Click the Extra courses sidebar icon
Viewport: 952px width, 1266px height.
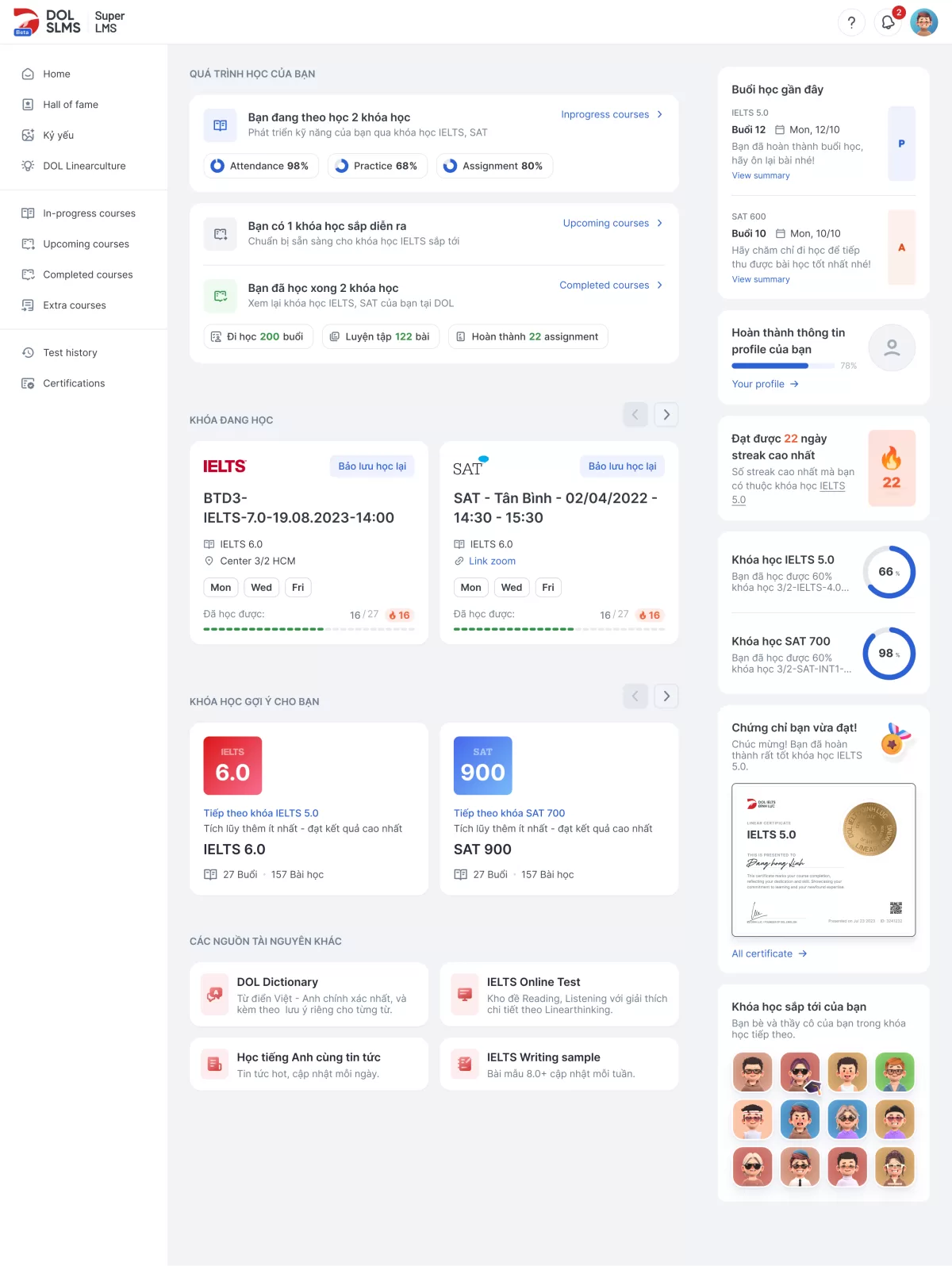[28, 305]
